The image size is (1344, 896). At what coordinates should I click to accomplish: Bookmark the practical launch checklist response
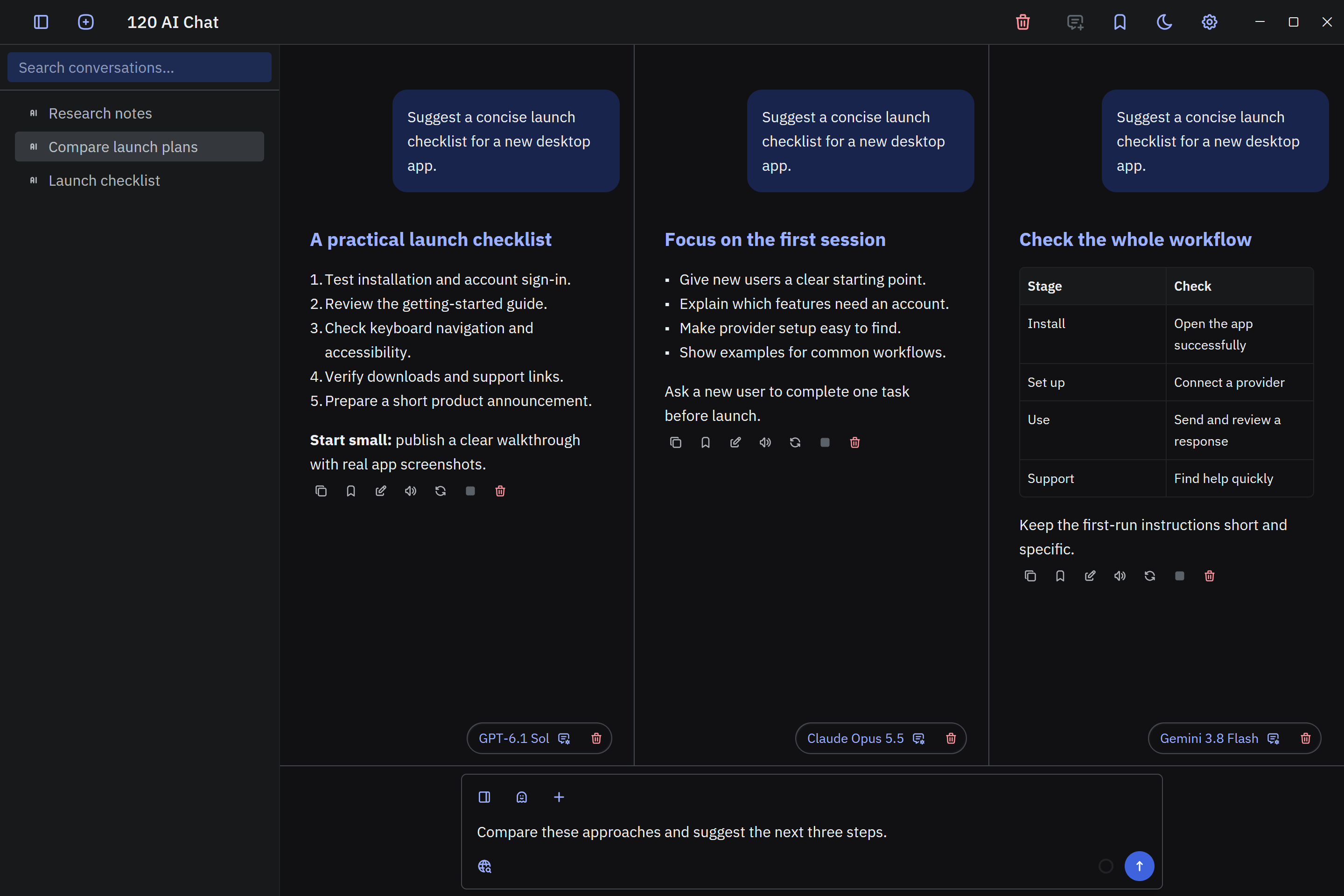point(351,491)
